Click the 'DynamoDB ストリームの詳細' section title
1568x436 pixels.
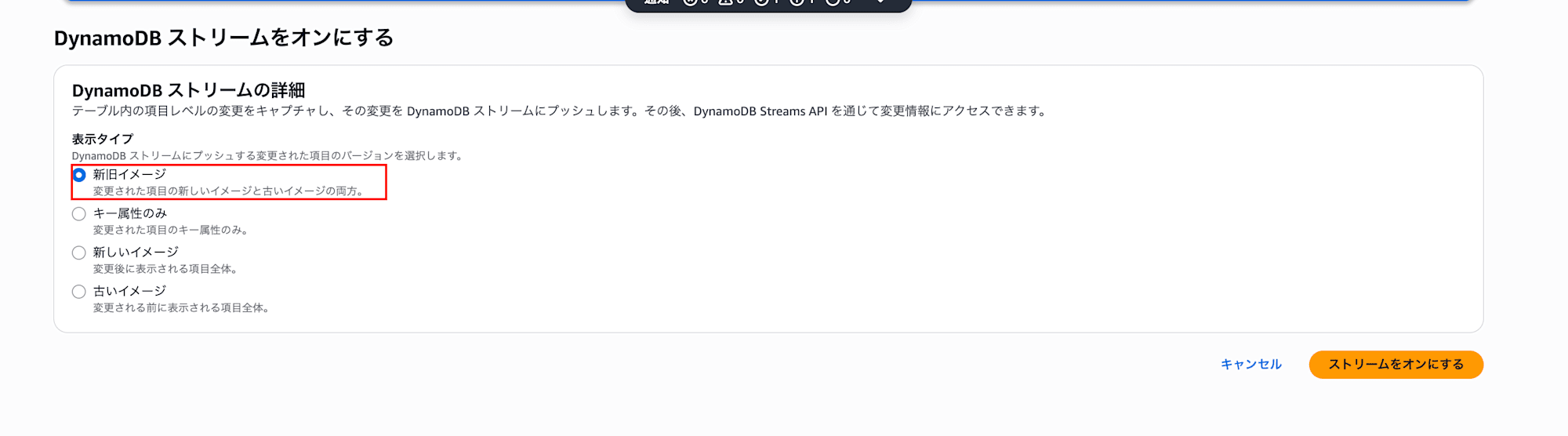pos(188,90)
